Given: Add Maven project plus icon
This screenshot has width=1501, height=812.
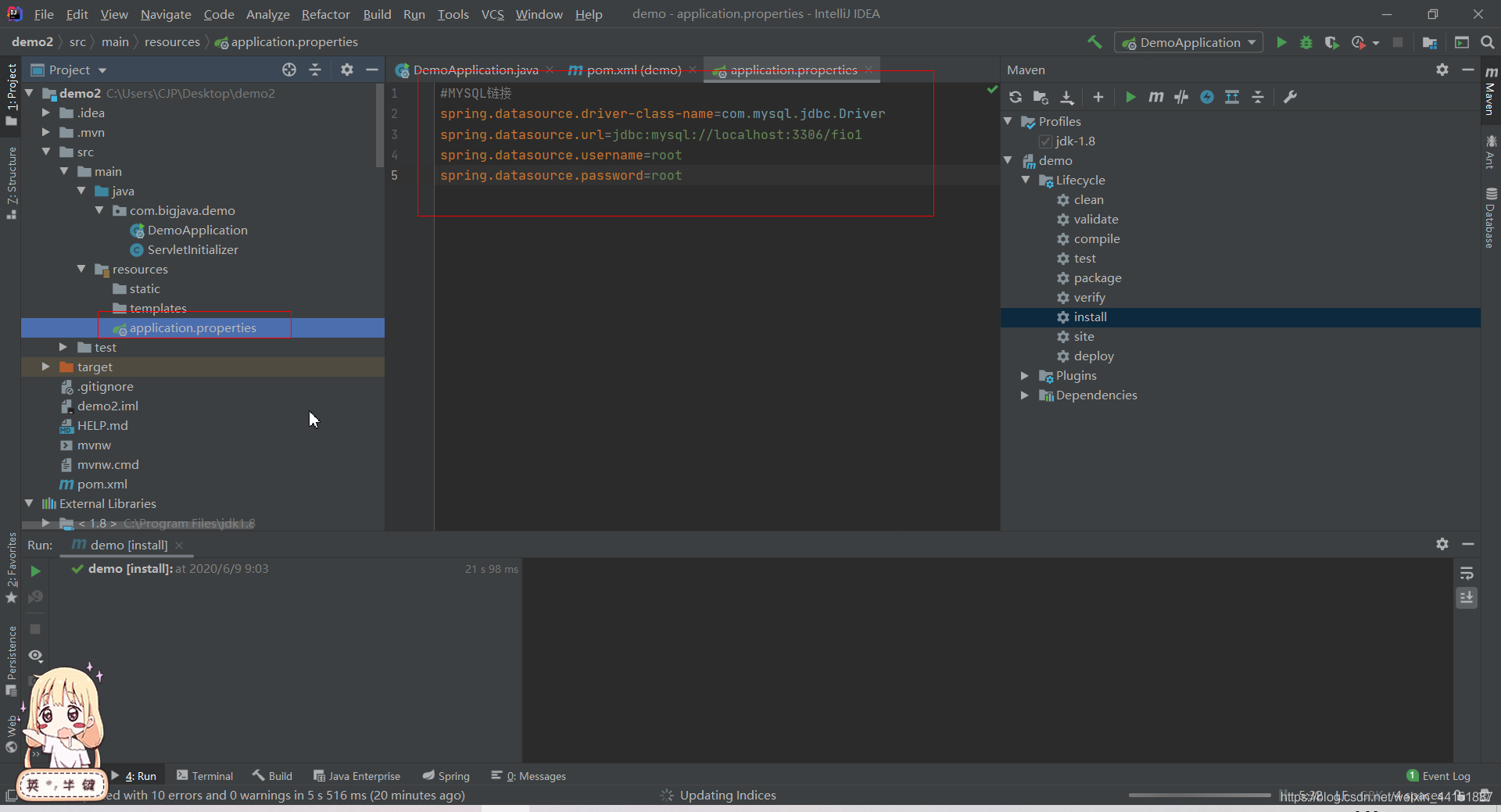Looking at the screenshot, I should tap(1098, 97).
